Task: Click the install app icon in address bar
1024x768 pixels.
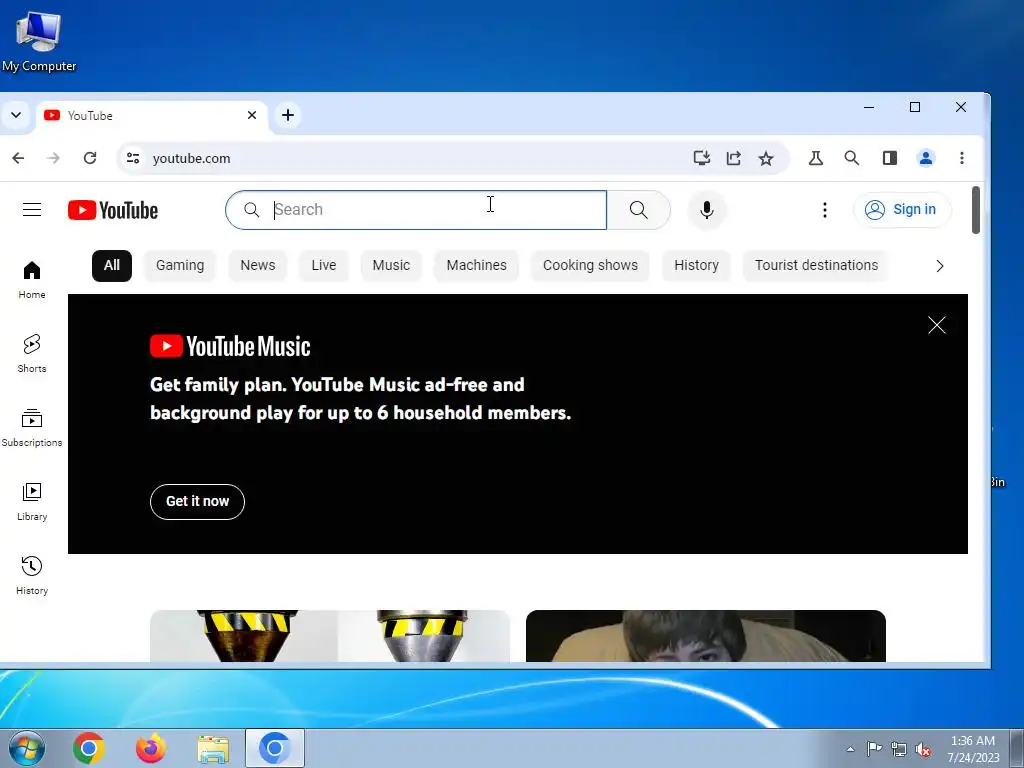Action: click(x=702, y=158)
